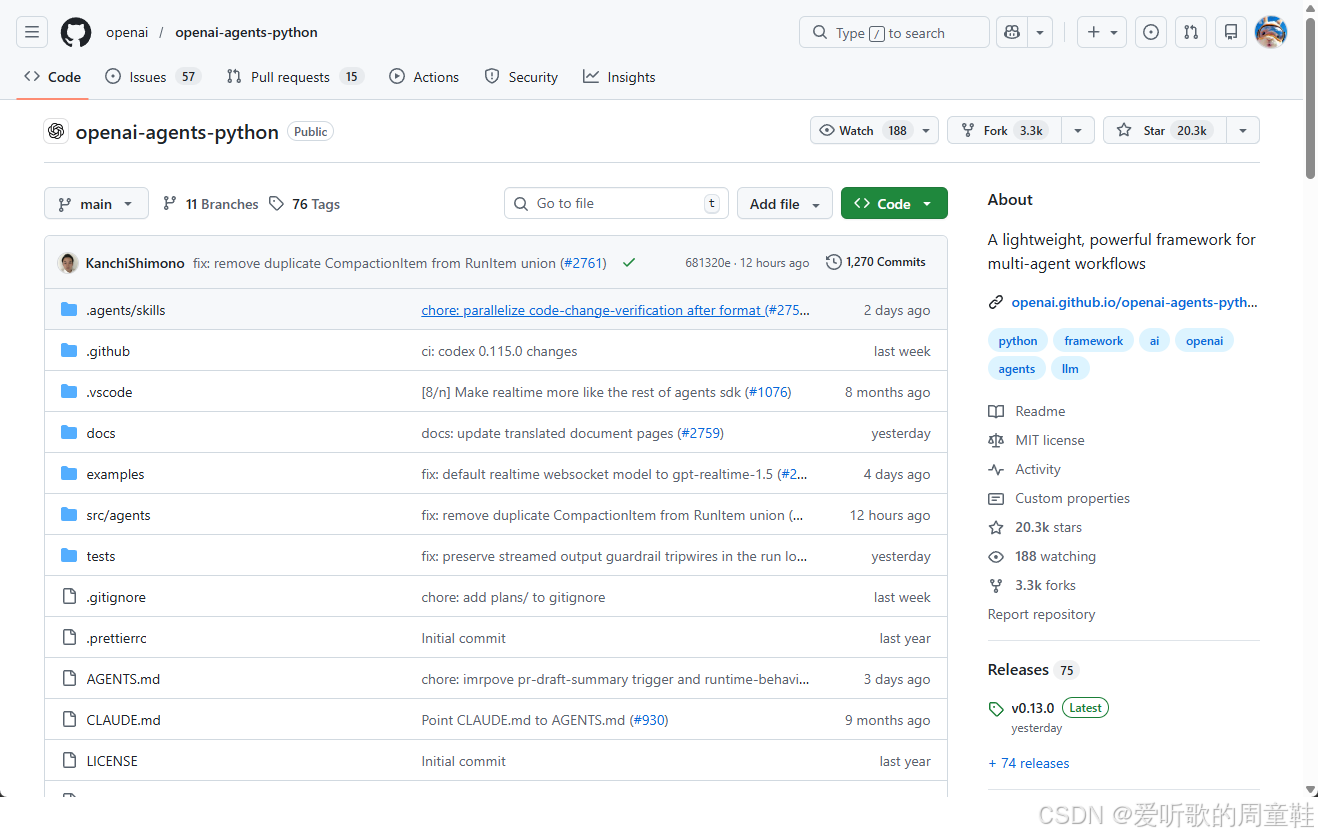Image resolution: width=1318 pixels, height=837 pixels.
Task: Click the framework topic tag
Action: point(1093,341)
